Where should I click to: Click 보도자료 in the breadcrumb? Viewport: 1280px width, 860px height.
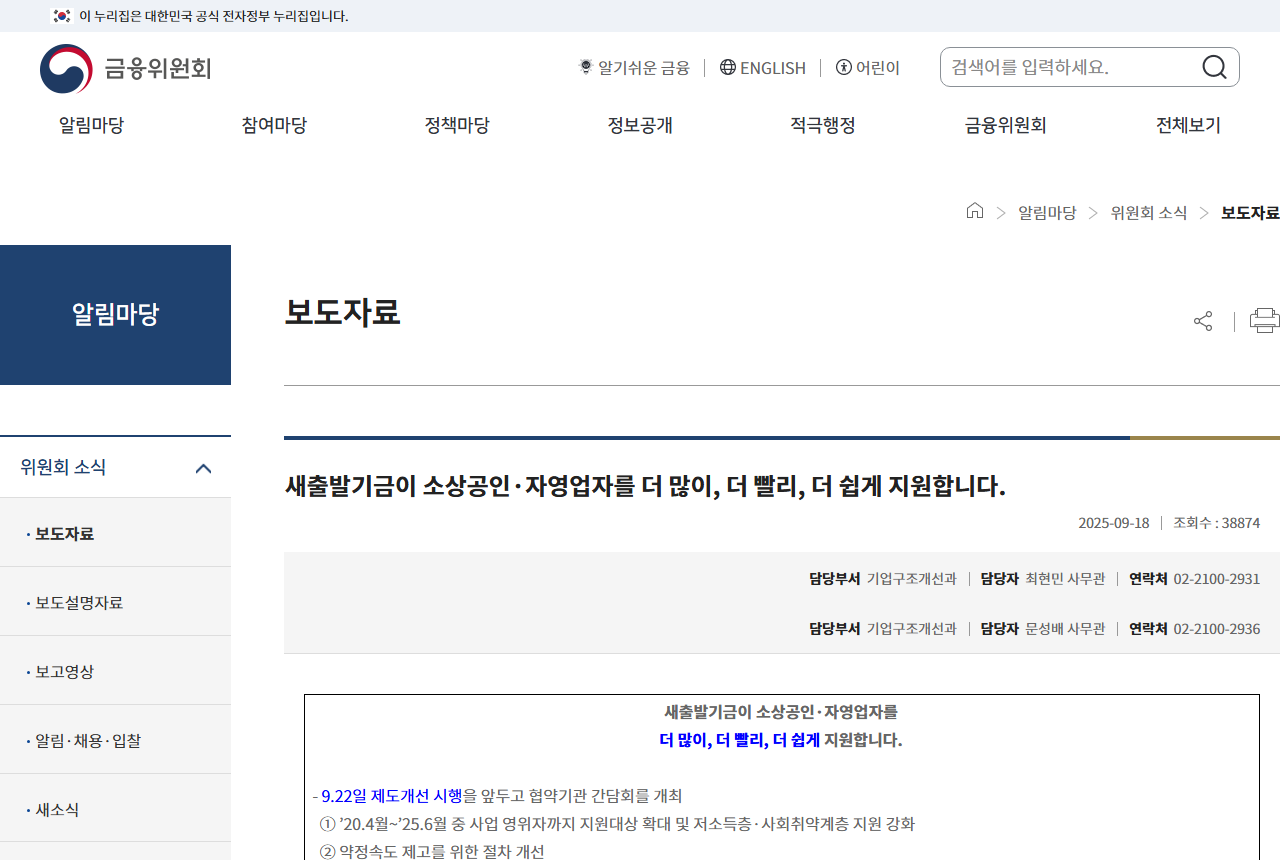(x=1250, y=212)
